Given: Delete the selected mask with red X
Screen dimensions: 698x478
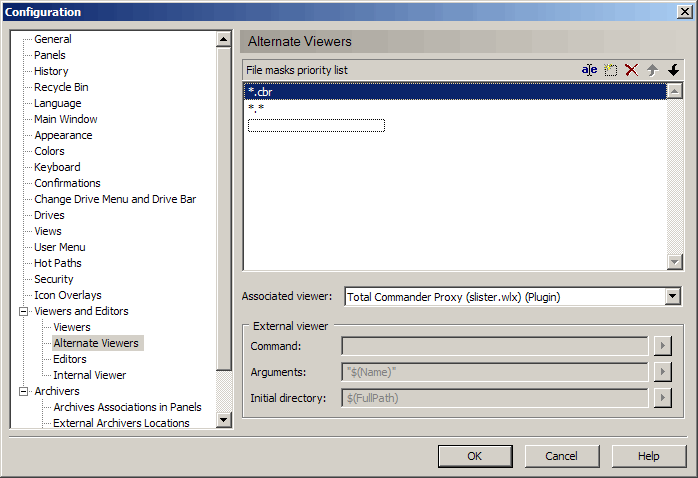Looking at the screenshot, I should (631, 70).
